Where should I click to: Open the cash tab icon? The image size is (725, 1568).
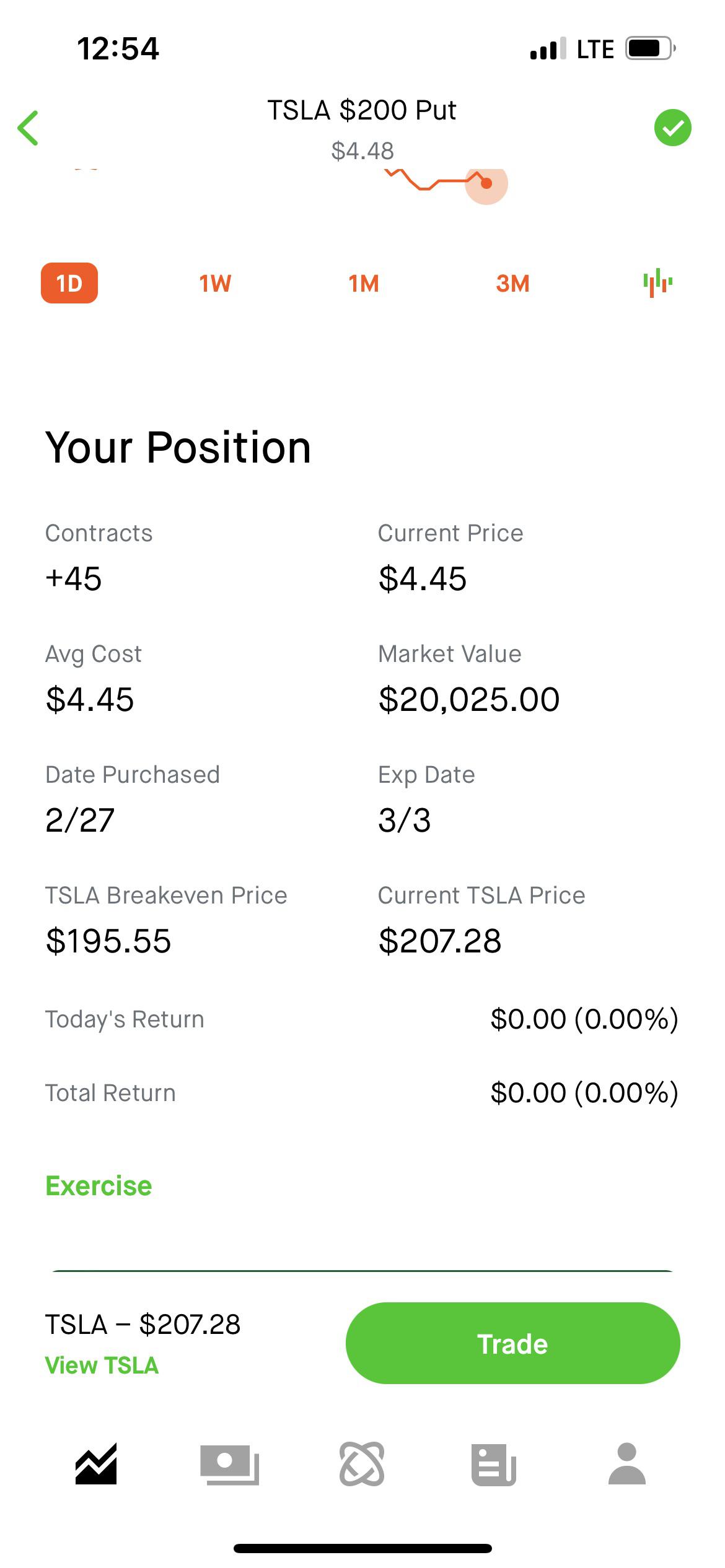tap(229, 1464)
